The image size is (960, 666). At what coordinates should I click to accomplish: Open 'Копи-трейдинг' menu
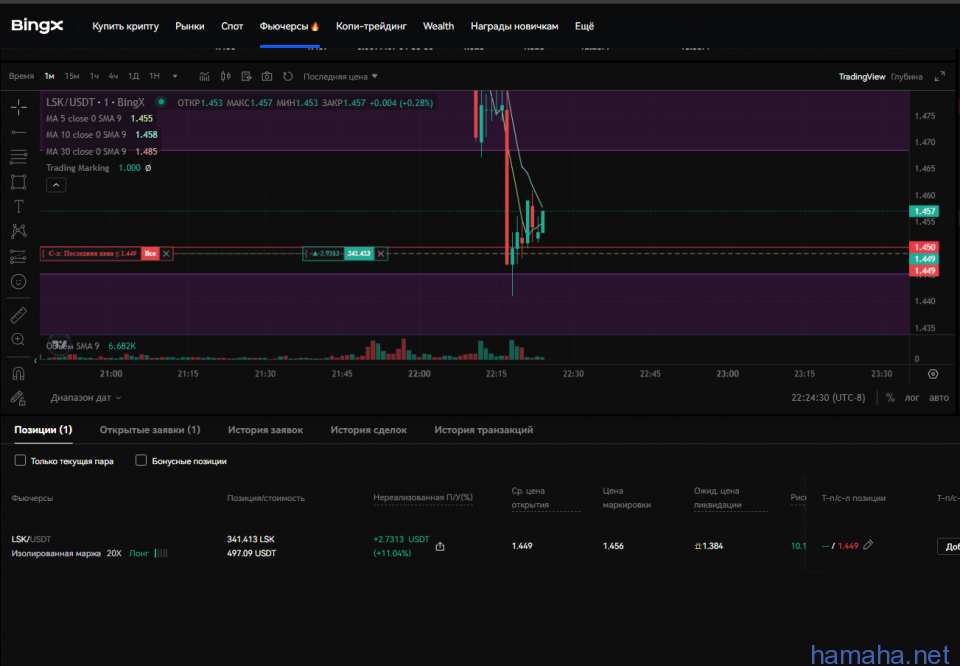tap(371, 26)
